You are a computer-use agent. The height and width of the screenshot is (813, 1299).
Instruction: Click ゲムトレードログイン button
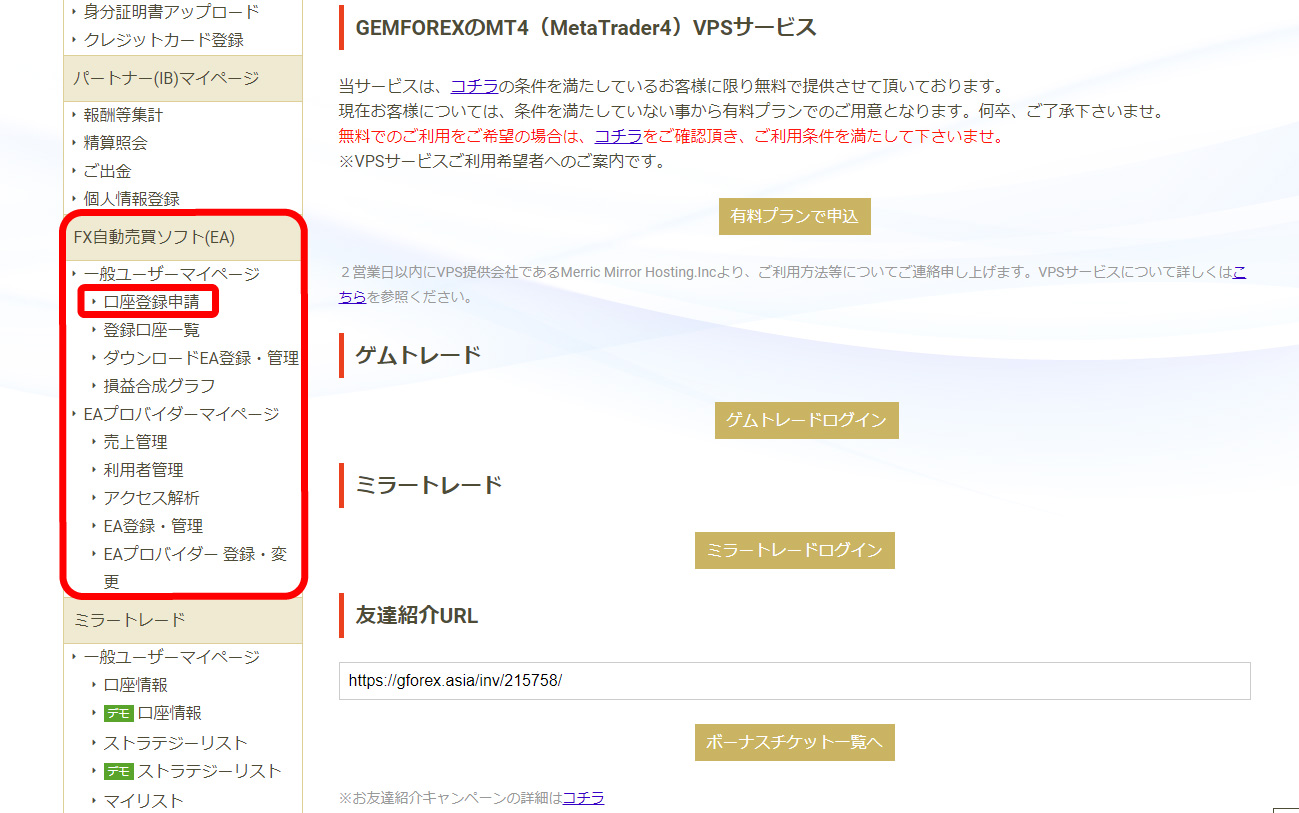pyautogui.click(x=807, y=420)
